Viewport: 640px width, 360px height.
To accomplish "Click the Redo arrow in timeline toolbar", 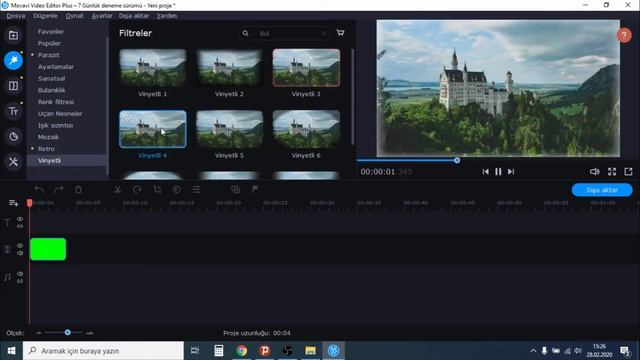I will point(59,189).
